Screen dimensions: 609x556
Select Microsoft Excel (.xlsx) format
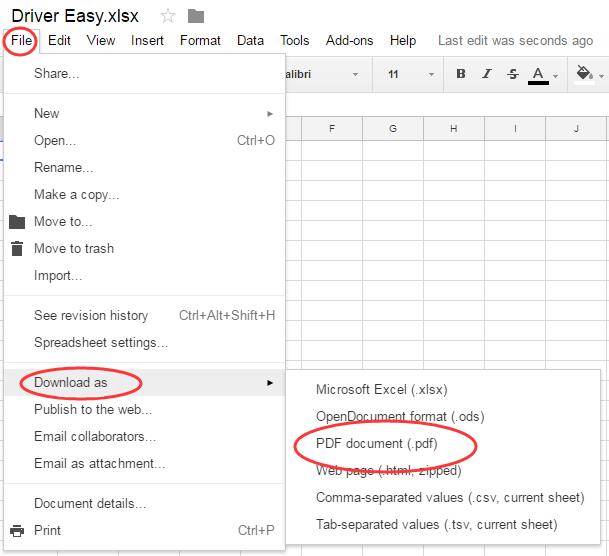382,389
